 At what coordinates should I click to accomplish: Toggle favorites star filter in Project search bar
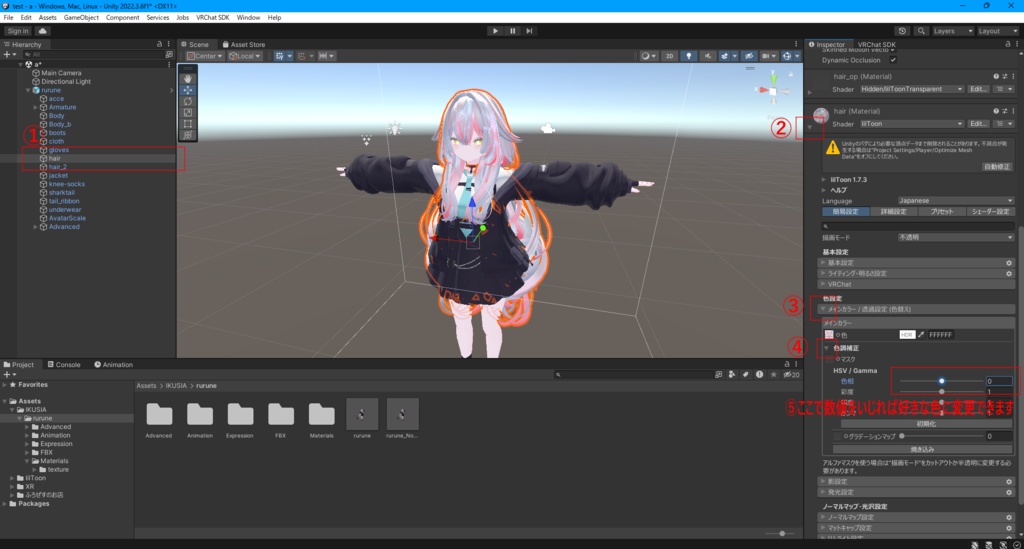click(x=773, y=375)
